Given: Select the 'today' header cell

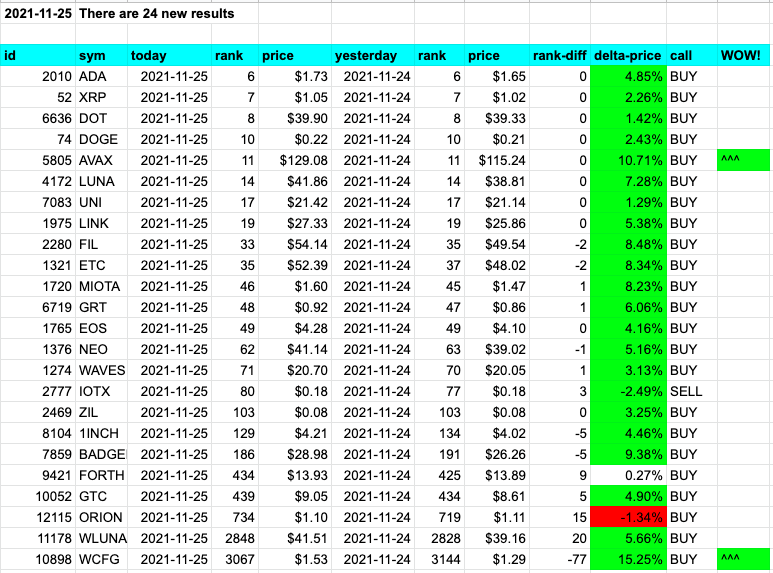Looking at the screenshot, I should [170, 55].
